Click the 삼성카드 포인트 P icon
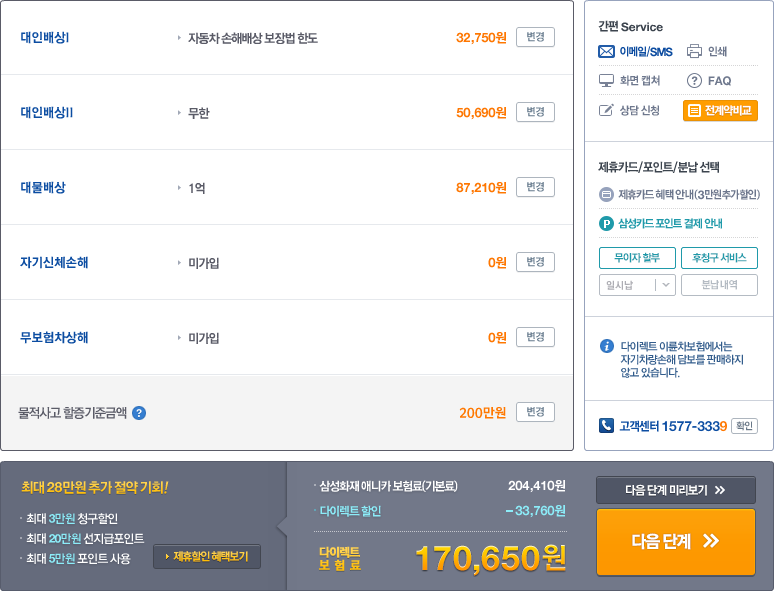This screenshot has height=591, width=774. pos(606,223)
